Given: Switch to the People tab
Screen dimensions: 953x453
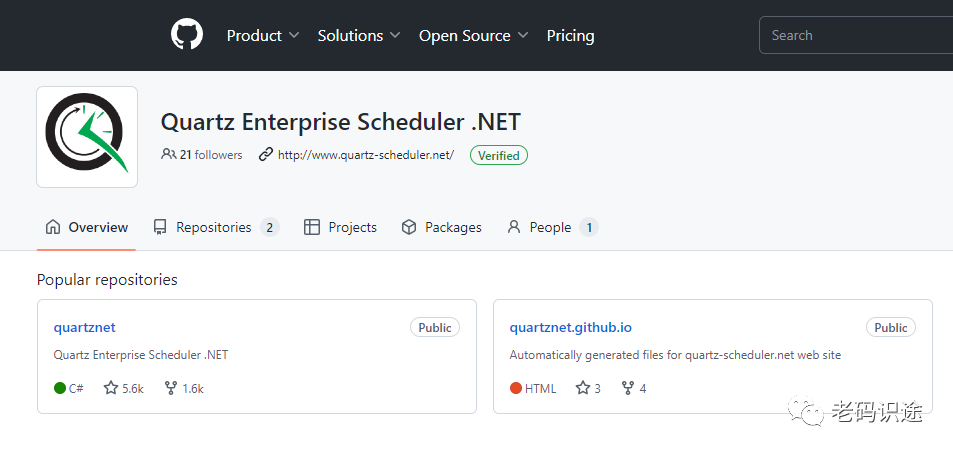Looking at the screenshot, I should [552, 227].
